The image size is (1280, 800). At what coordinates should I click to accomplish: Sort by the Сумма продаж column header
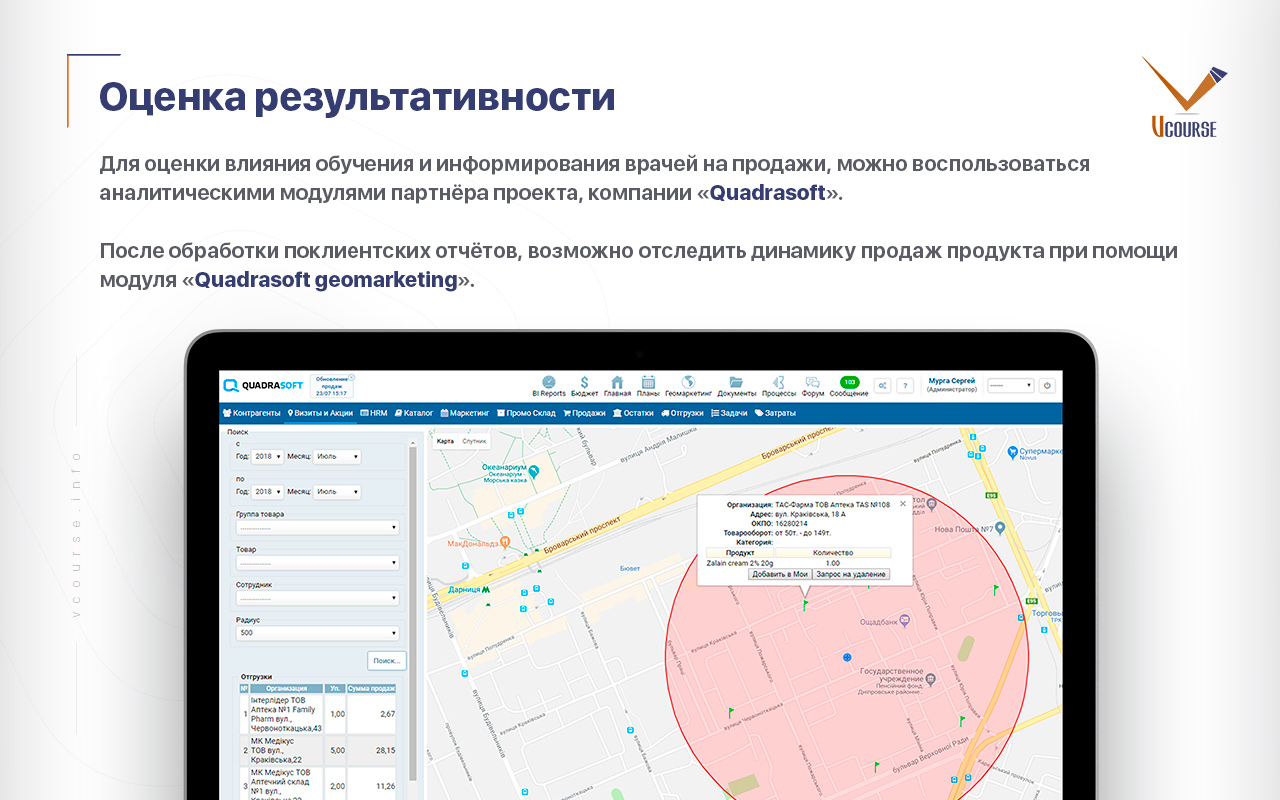371,688
